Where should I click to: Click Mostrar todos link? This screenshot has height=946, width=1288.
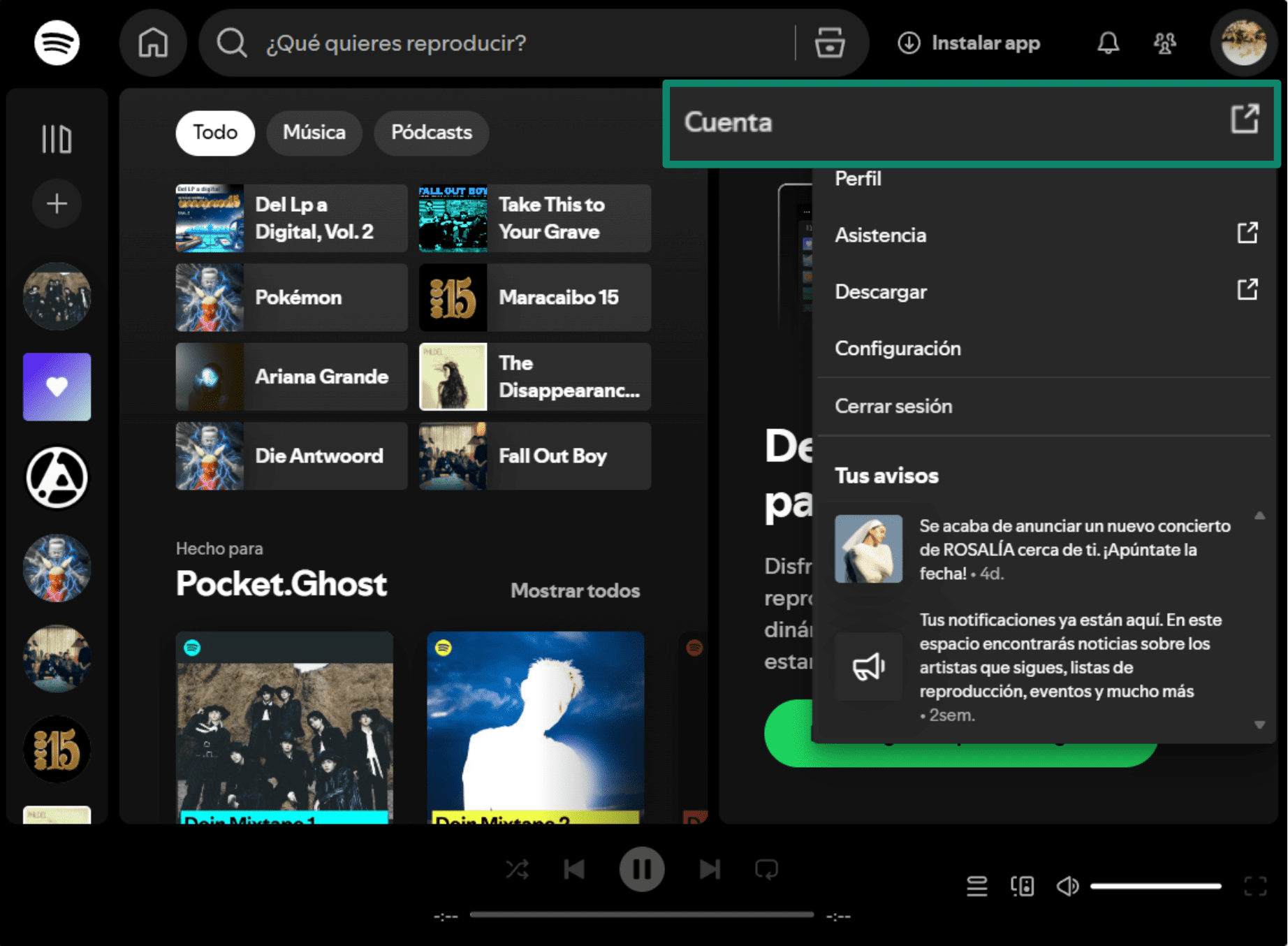[575, 590]
